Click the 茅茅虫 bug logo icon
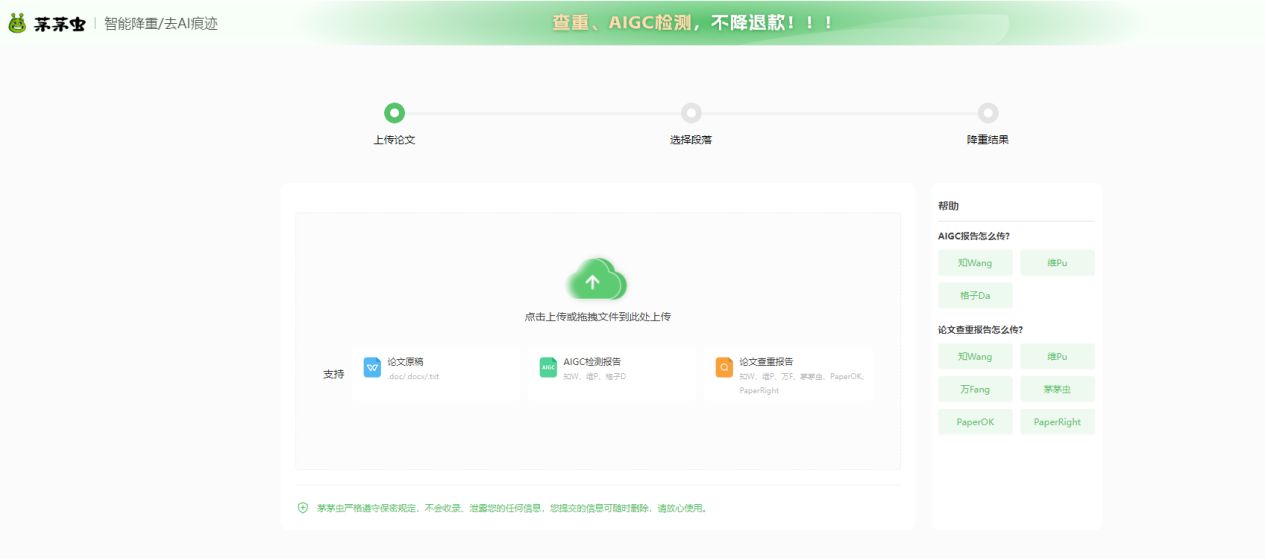Viewport: 1265px width, 559px height. [x=17, y=23]
